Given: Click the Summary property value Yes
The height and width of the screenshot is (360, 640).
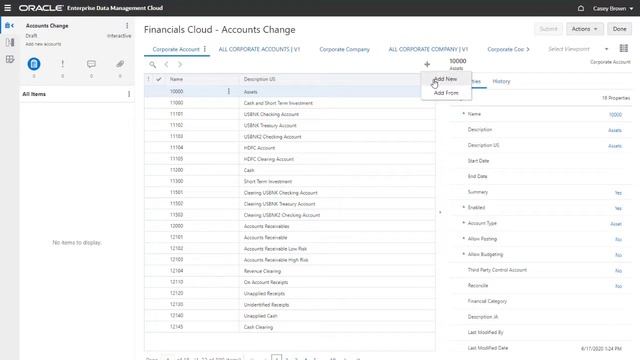Looking at the screenshot, I should pos(618,193).
